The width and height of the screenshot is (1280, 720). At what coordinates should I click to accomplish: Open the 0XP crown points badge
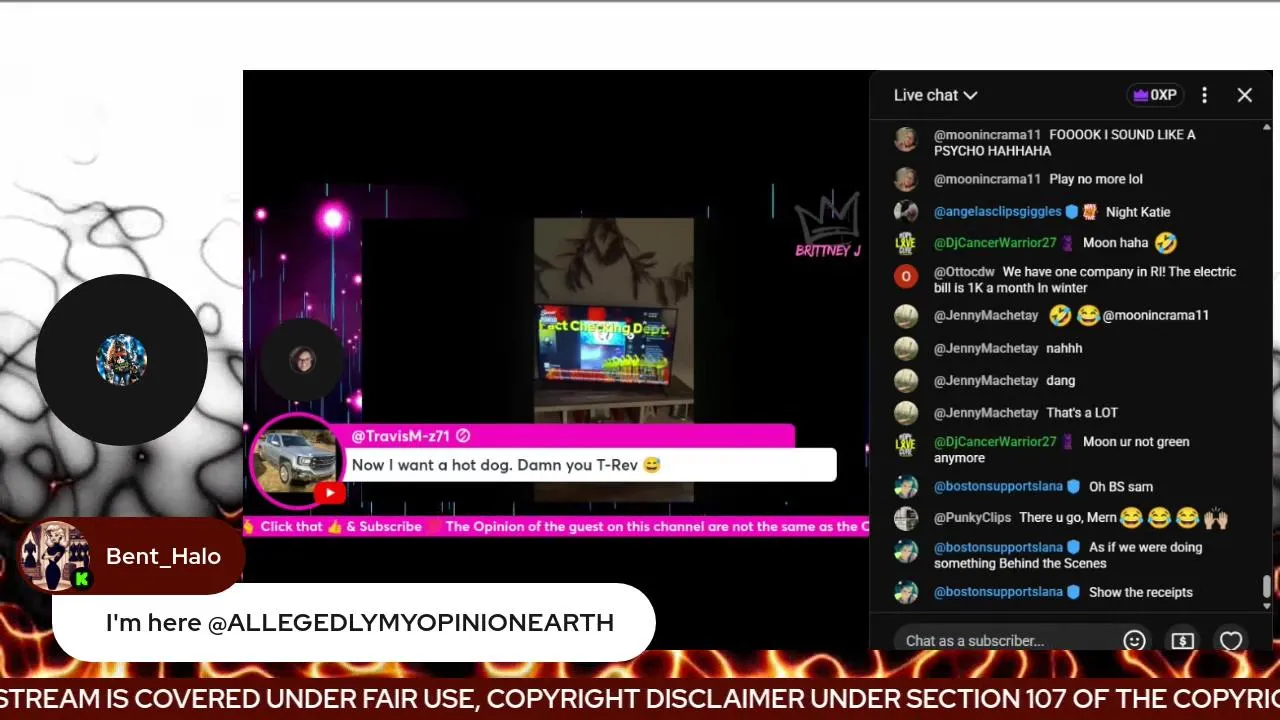[x=1155, y=95]
